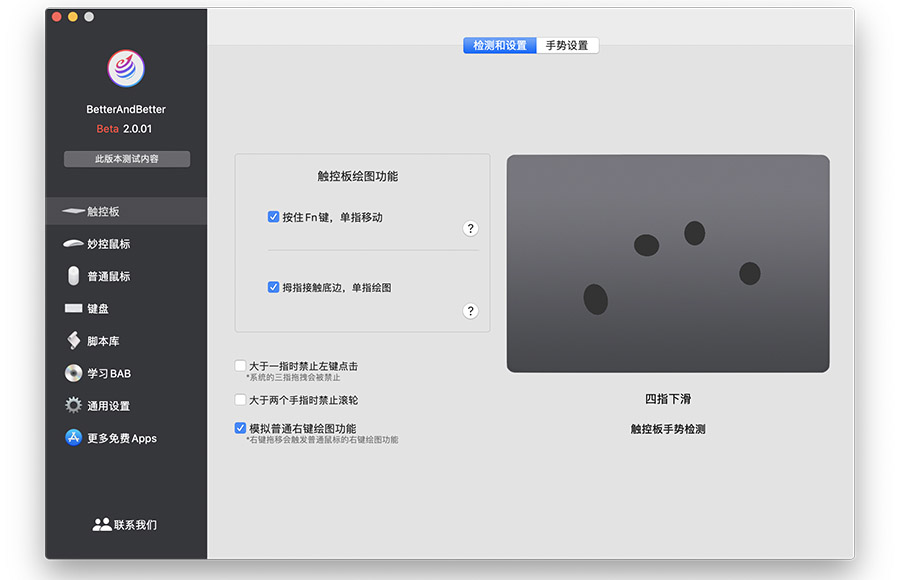This screenshot has width=900, height=580.
Task: Enable 大于两个手指时禁止滚轮 checkbox
Action: (240, 399)
